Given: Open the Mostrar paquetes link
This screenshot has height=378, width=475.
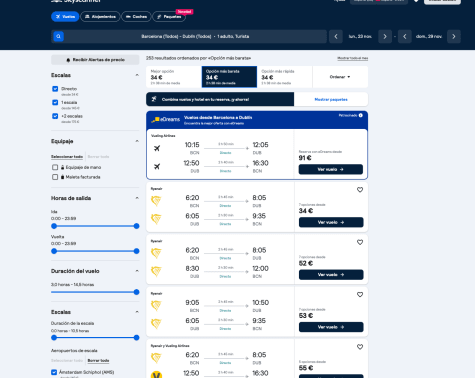Looking at the screenshot, I should [x=331, y=99].
